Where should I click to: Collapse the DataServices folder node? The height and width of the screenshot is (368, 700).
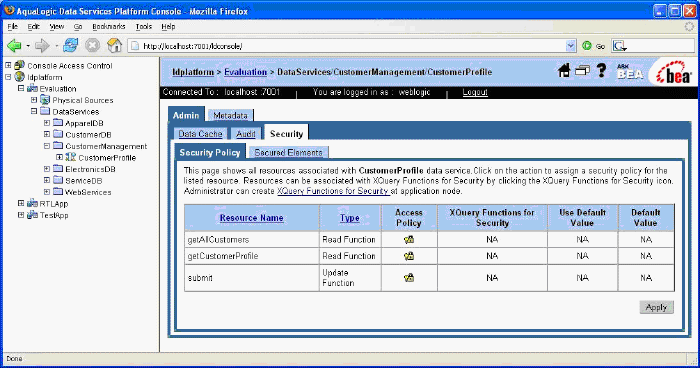34,111
